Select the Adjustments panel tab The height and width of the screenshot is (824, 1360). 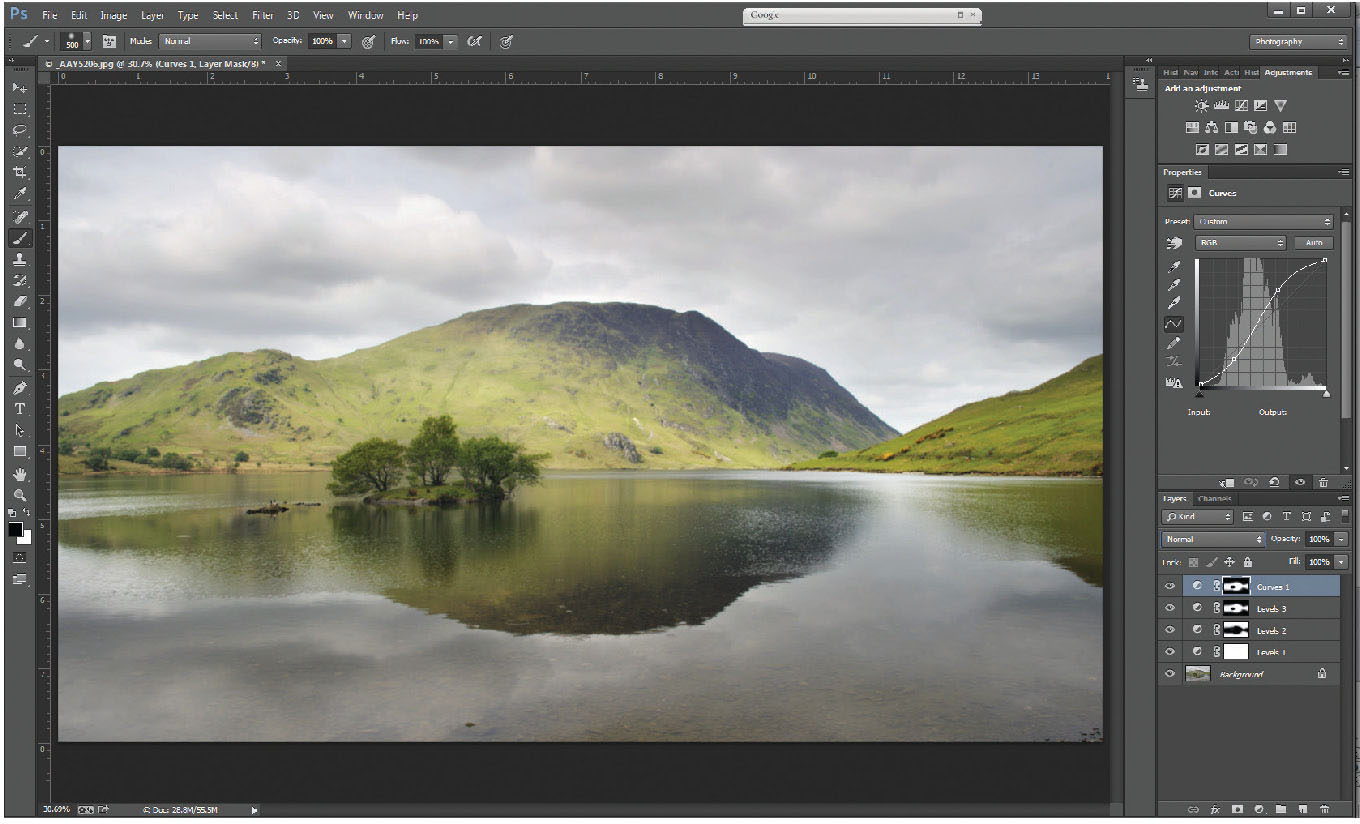tap(1289, 72)
